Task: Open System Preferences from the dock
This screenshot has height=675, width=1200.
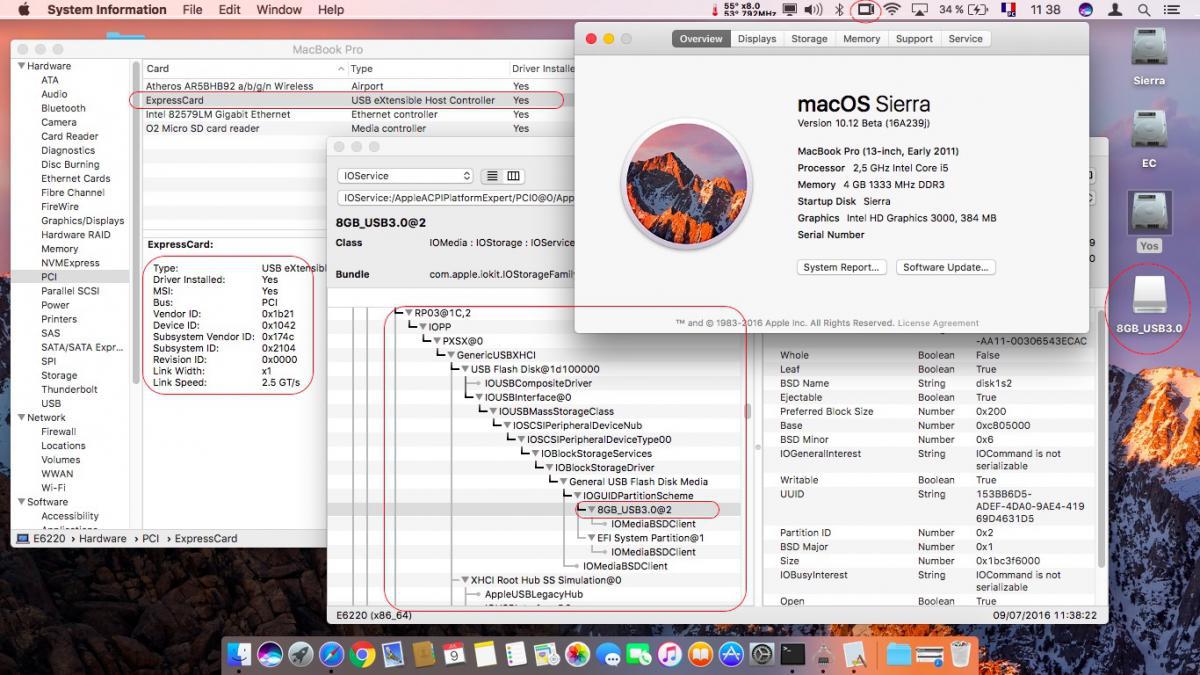Action: click(762, 655)
